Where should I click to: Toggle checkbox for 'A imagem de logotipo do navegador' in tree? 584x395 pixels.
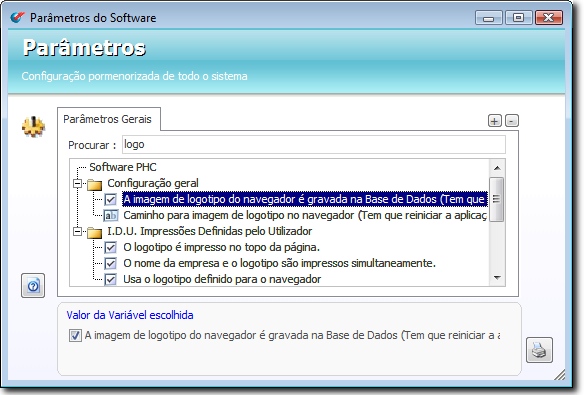coord(110,200)
